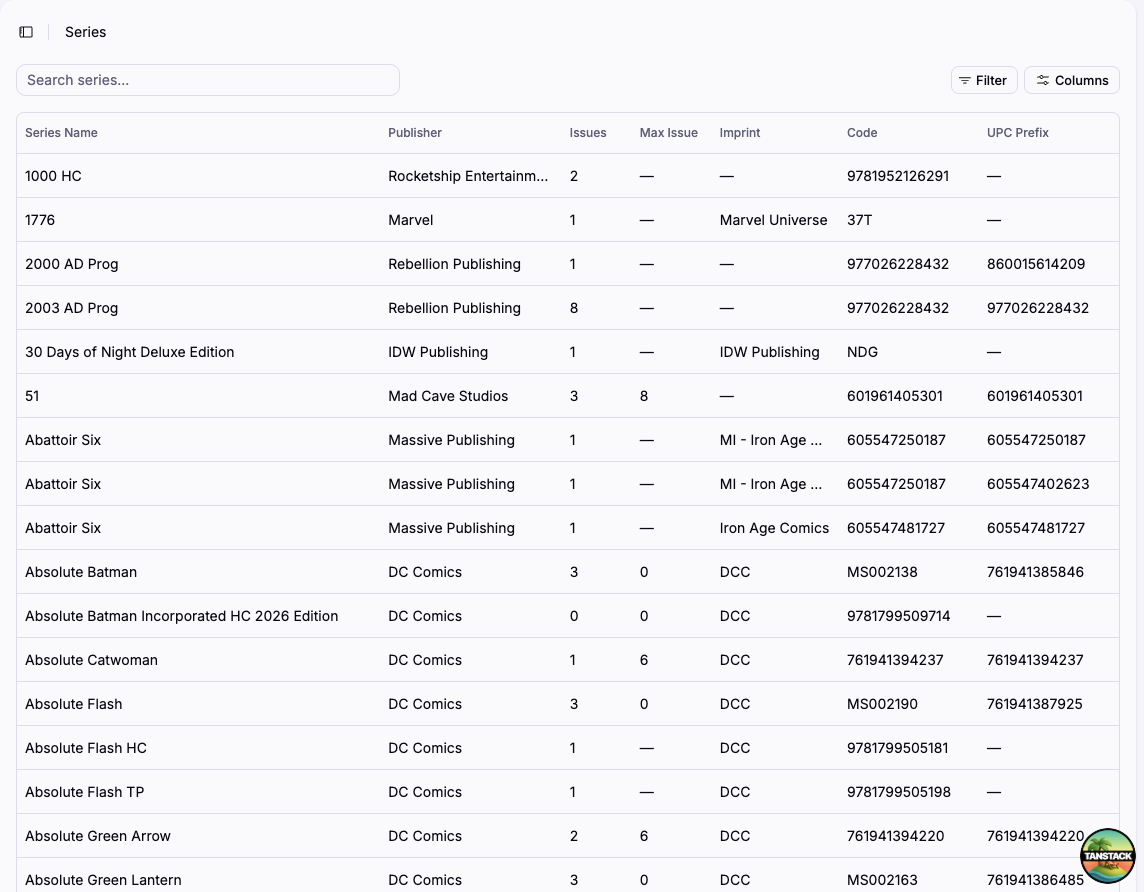This screenshot has height=892, width=1144.
Task: Click UPC prefix 860015614209
Action: tap(1036, 264)
